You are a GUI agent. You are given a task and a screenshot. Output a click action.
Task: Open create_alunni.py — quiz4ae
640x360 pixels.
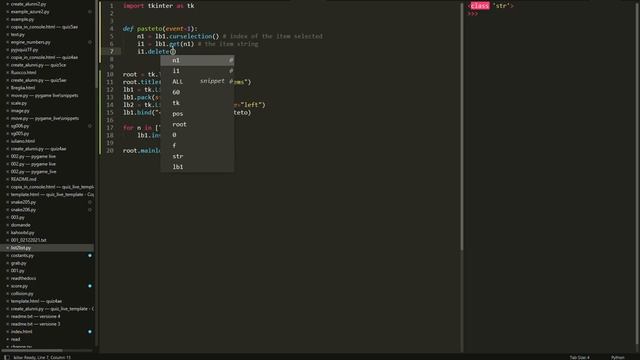coord(38,149)
